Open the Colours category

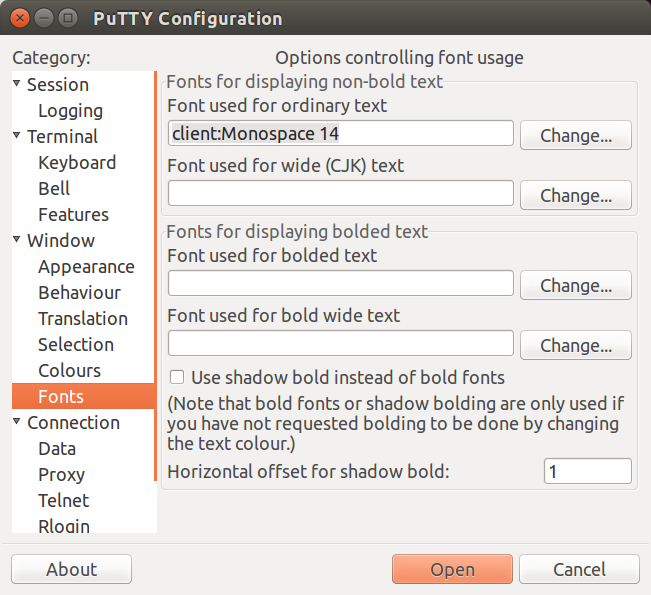[69, 370]
